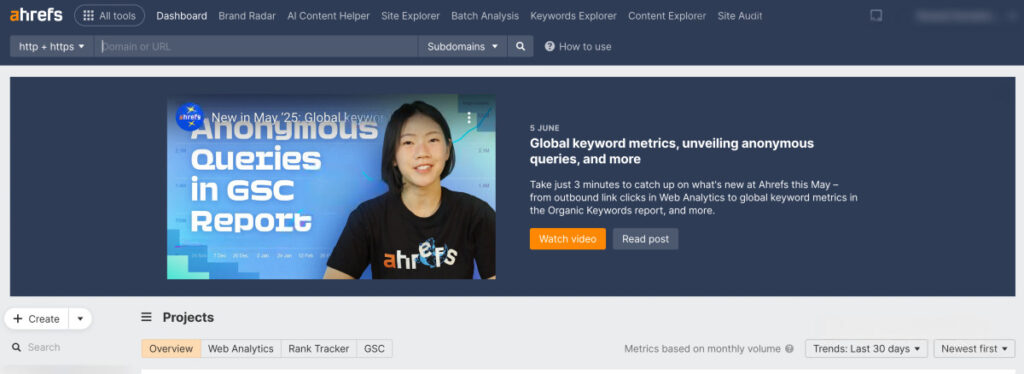The image size is (1024, 374).
Task: Switch to the Web Analytics tab
Action: click(240, 349)
